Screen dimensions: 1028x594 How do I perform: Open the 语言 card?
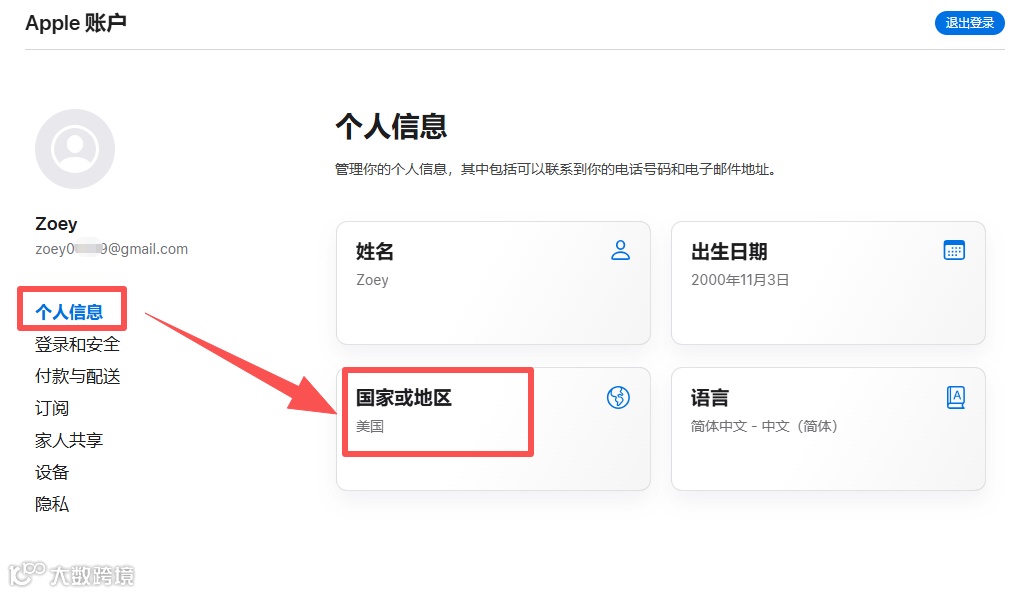(x=828, y=429)
